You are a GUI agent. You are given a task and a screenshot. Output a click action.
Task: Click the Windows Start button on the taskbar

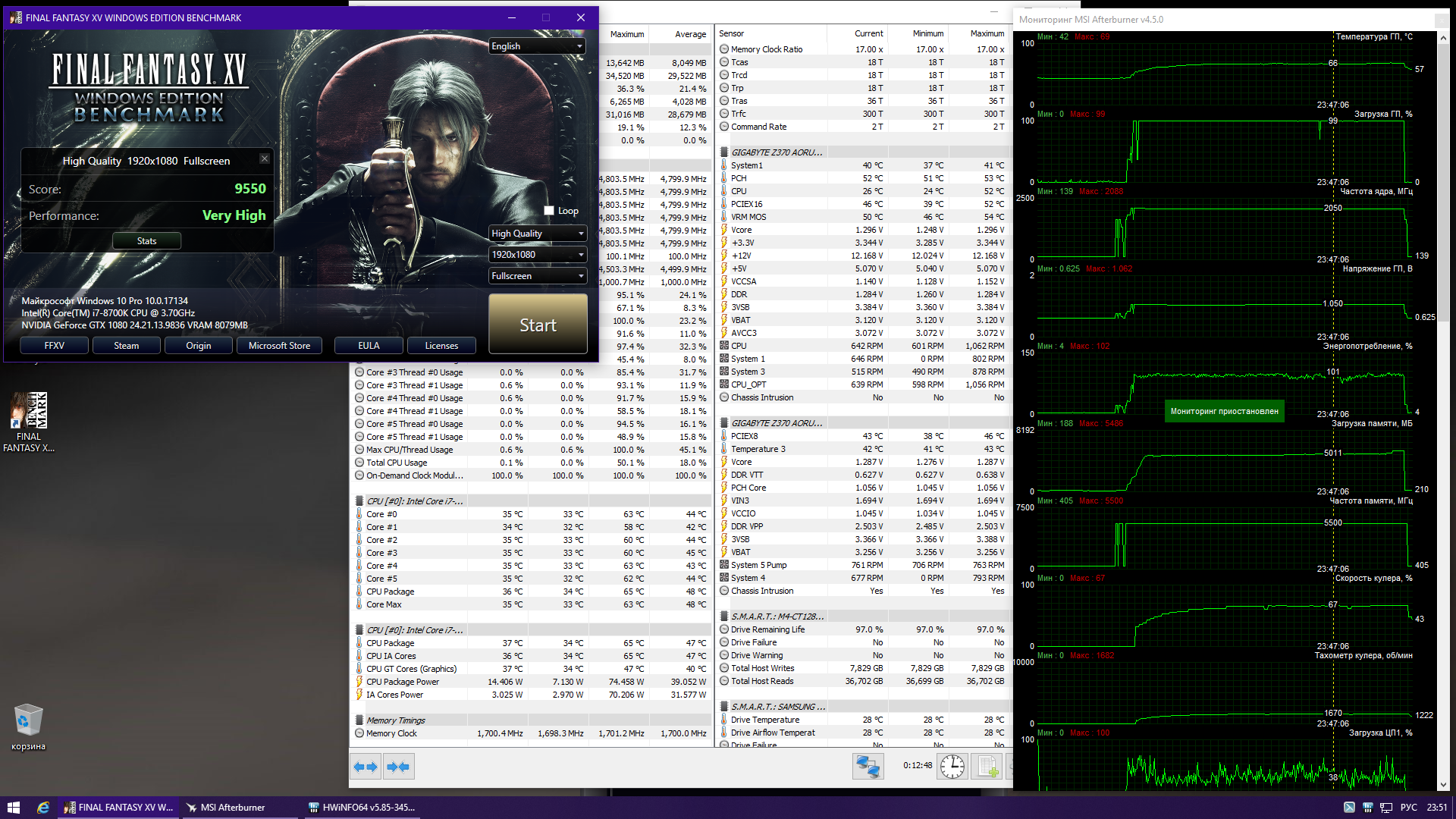(x=13, y=808)
